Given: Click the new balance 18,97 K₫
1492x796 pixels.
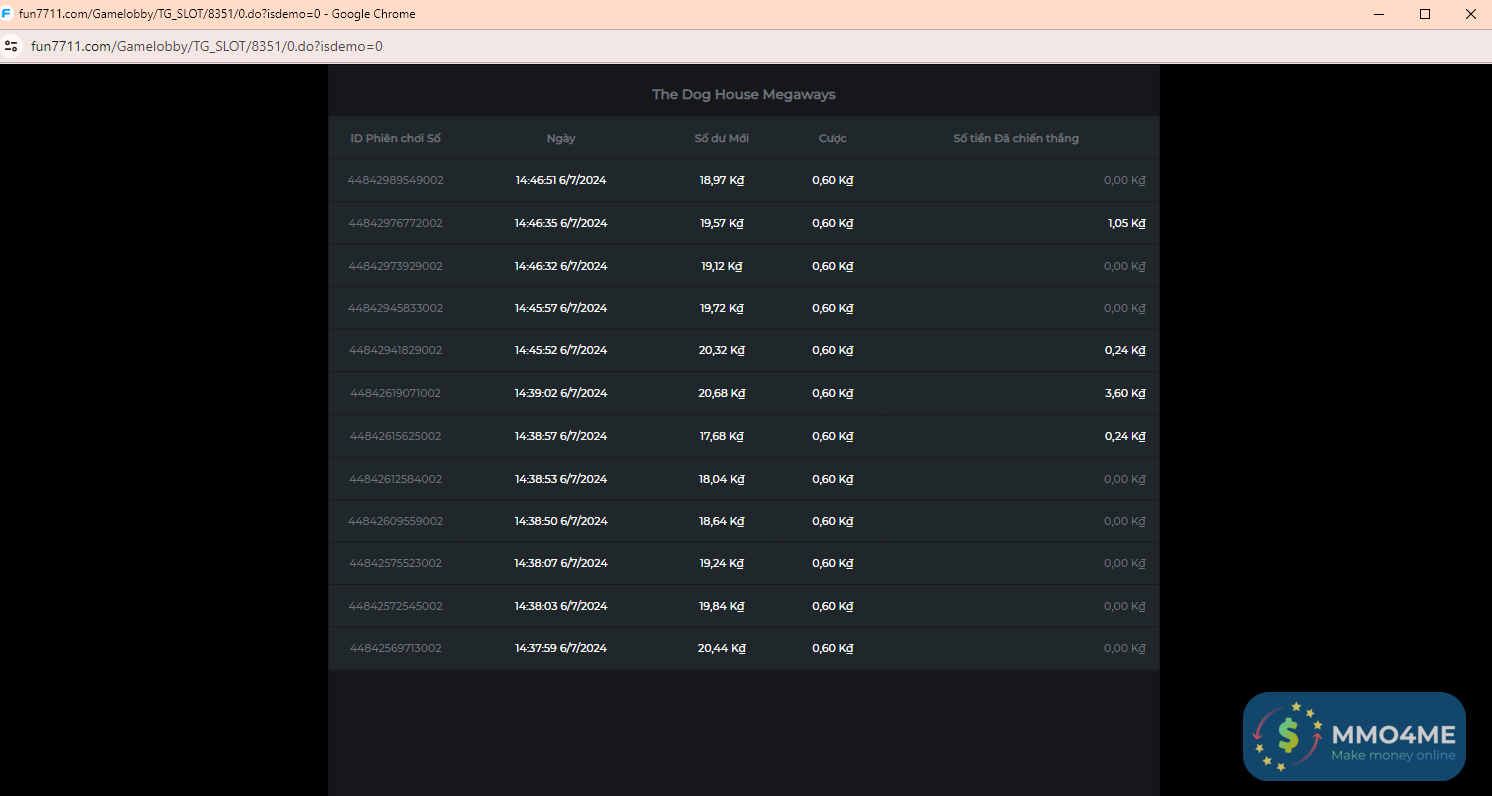Looking at the screenshot, I should click(722, 180).
